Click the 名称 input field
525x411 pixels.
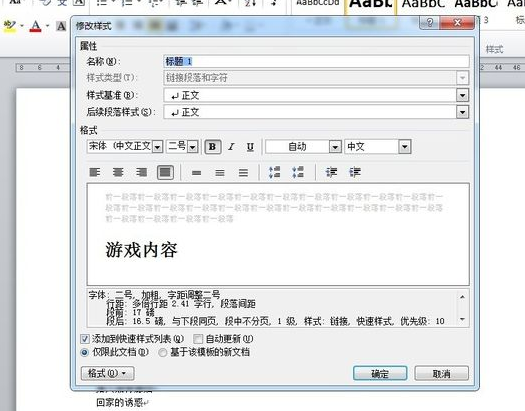click(316, 61)
